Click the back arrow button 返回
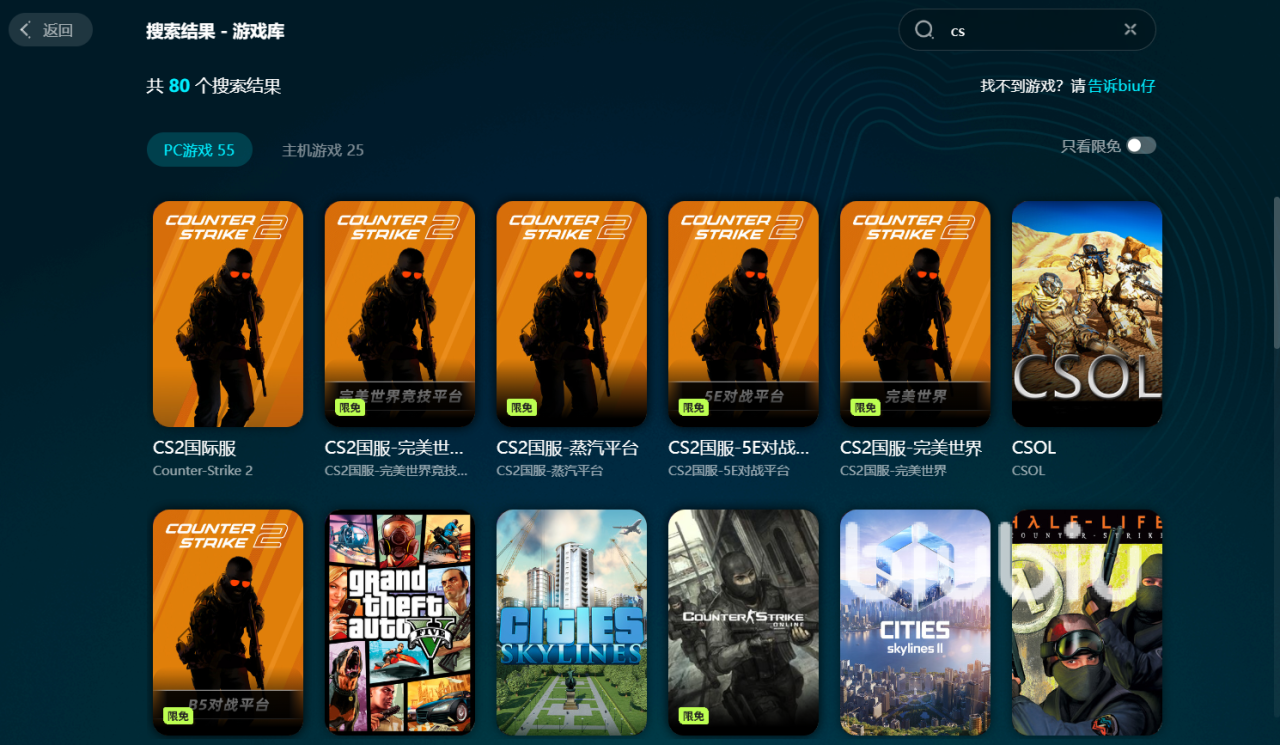 coord(50,30)
